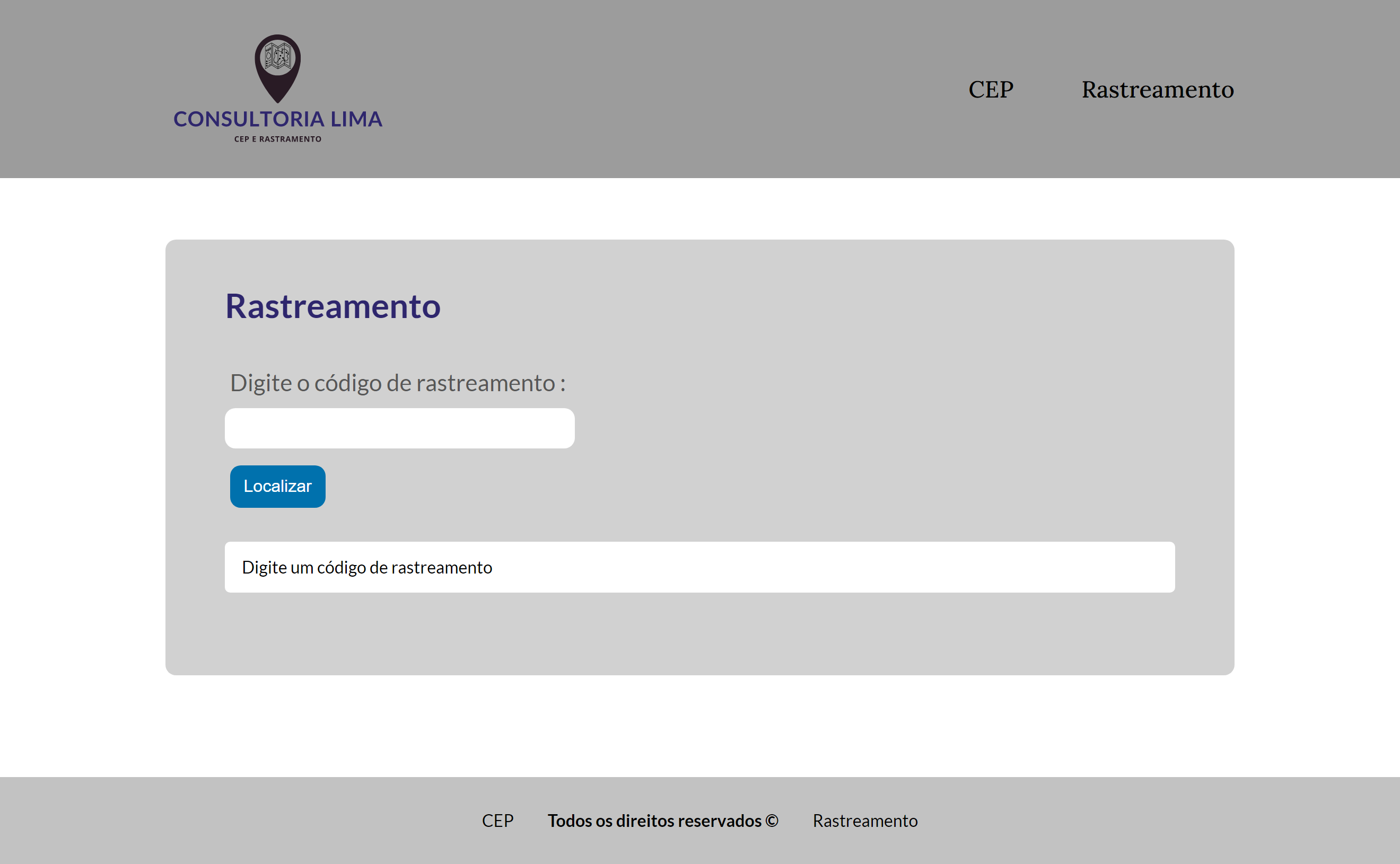Image resolution: width=1400 pixels, height=864 pixels.
Task: Click the Rastreamento link in the footer
Action: tap(865, 820)
